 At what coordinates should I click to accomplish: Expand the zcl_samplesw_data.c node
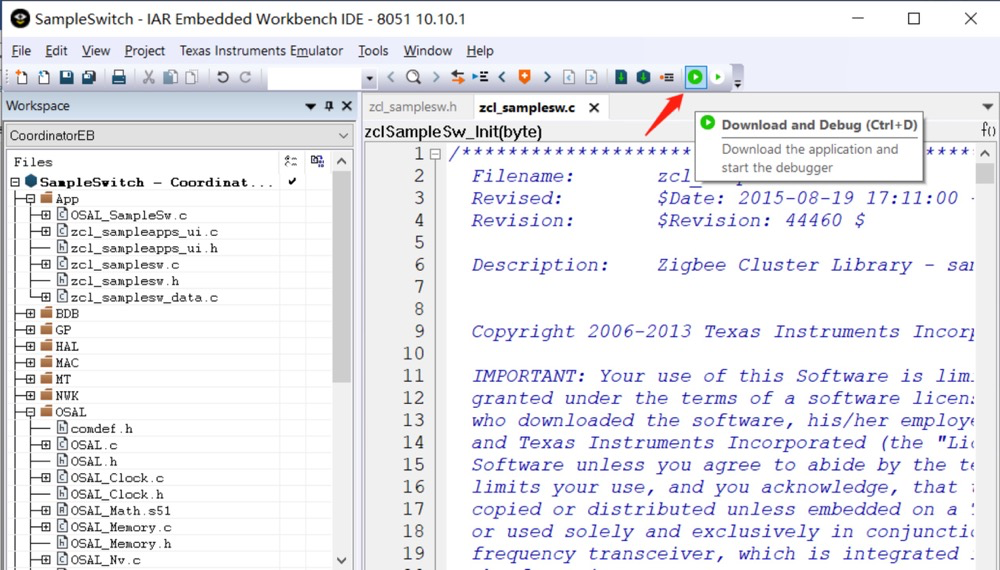tap(46, 297)
